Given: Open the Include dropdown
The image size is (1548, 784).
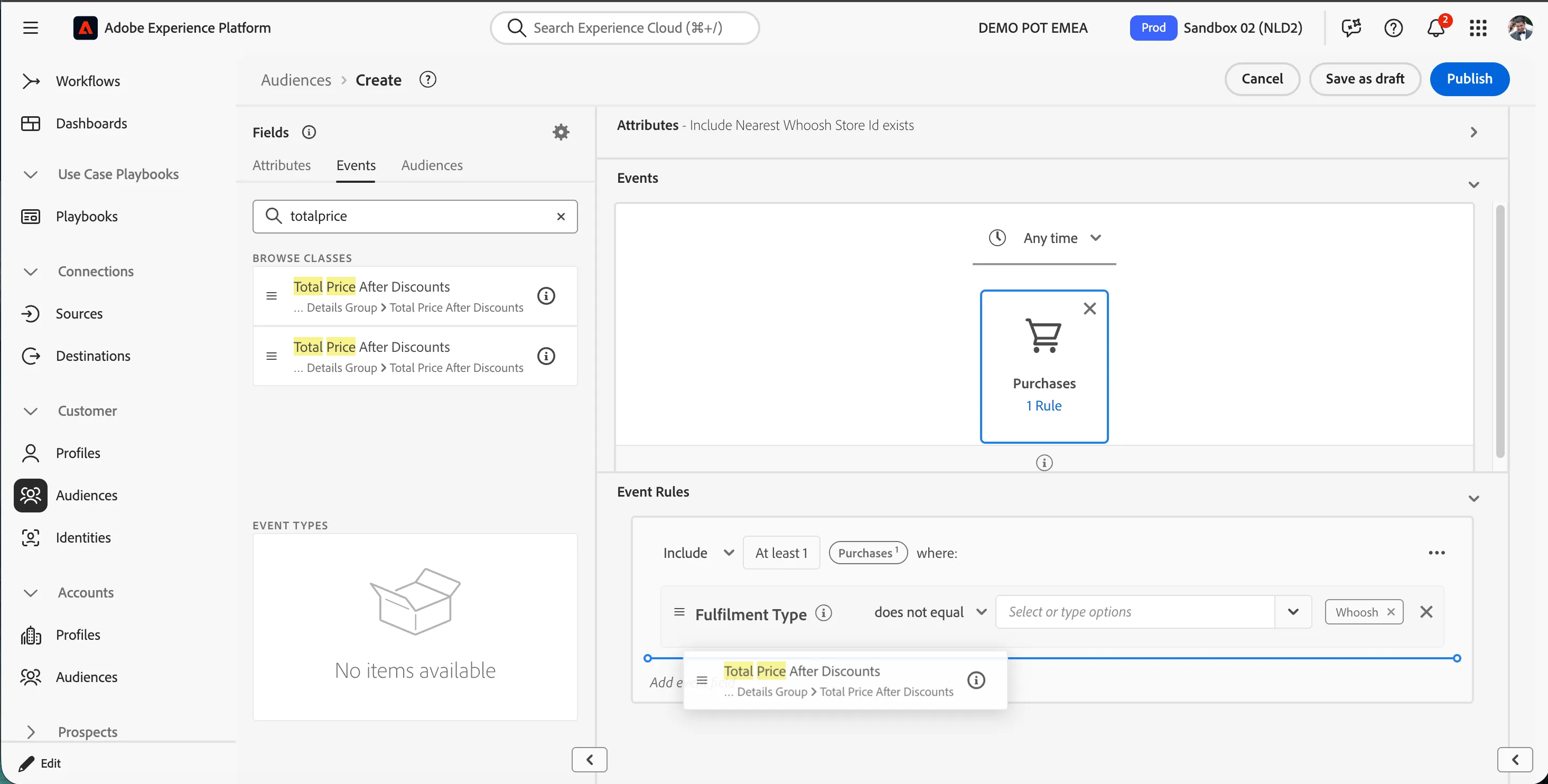Looking at the screenshot, I should pos(698,553).
